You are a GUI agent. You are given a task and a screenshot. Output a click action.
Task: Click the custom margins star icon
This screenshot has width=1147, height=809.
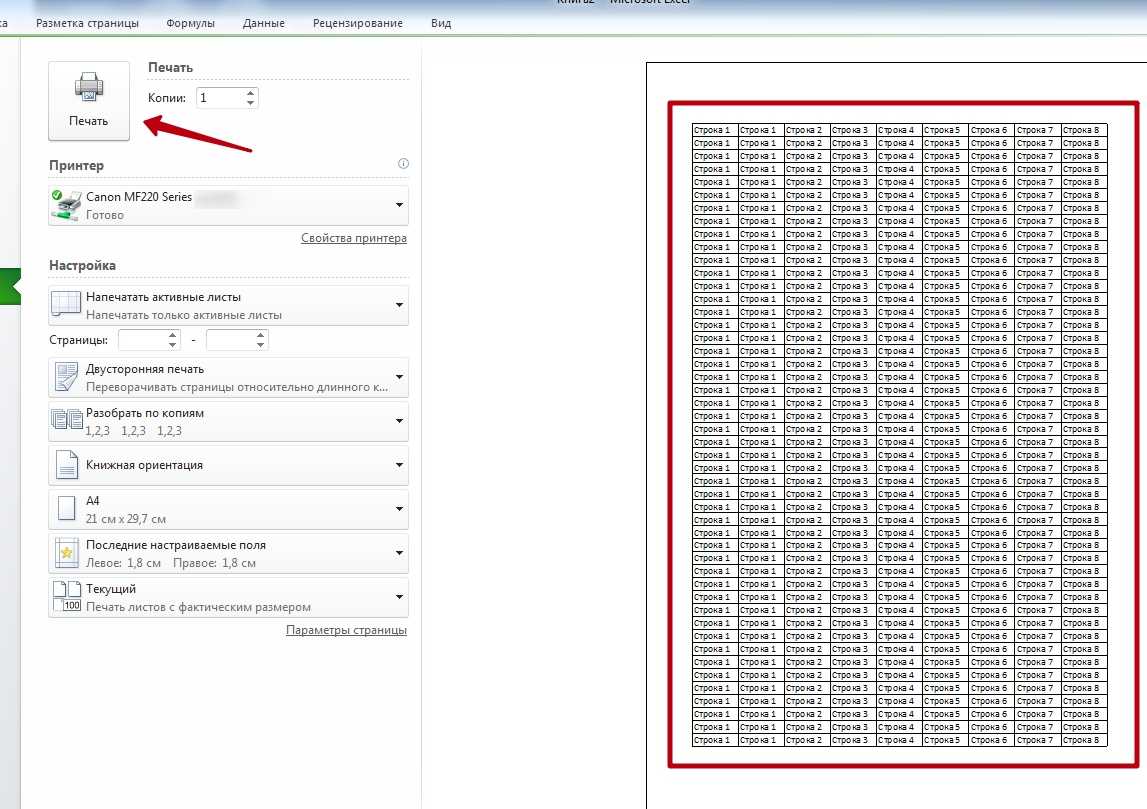pyautogui.click(x=66, y=553)
